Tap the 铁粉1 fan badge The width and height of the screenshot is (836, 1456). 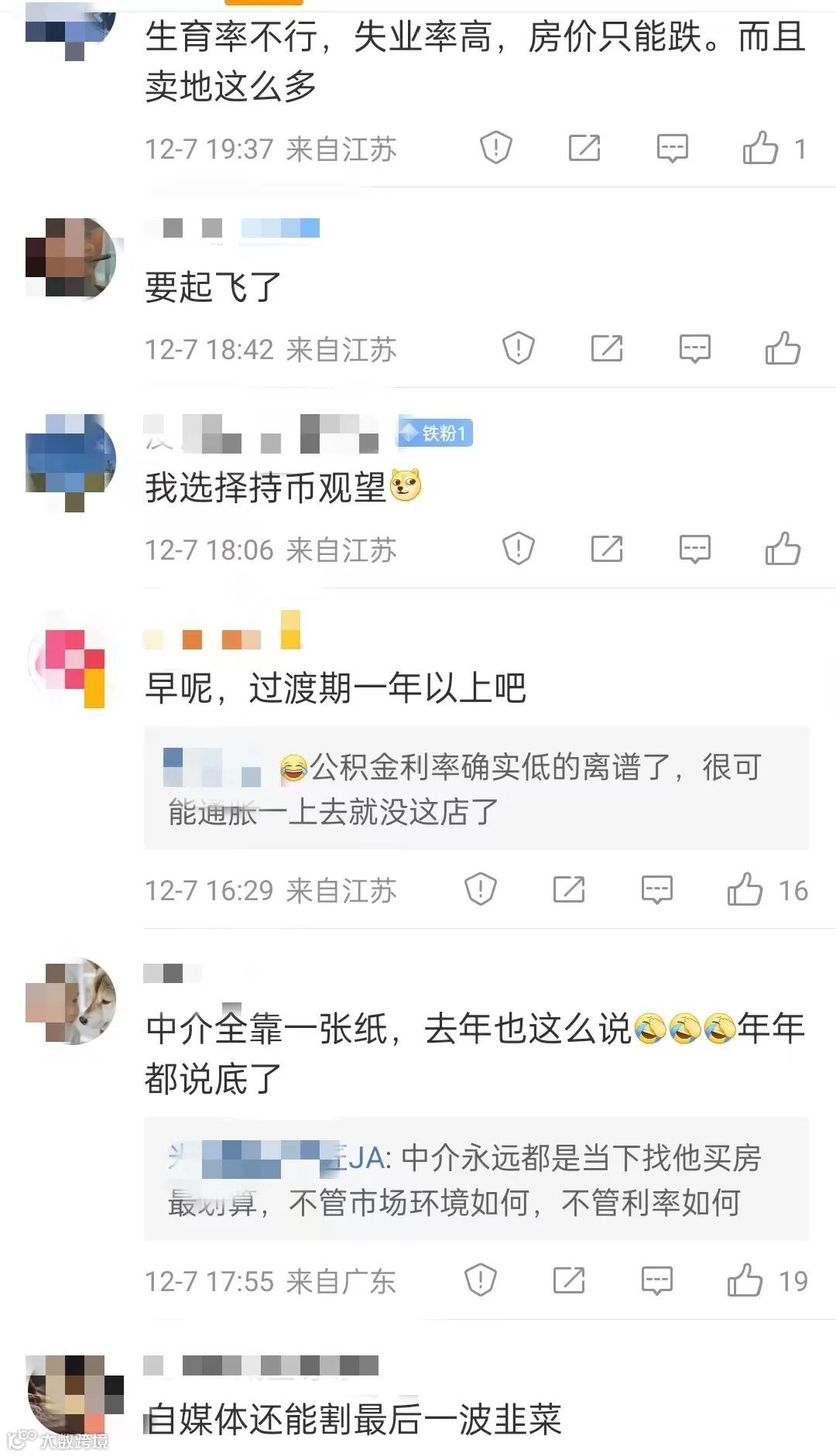[x=435, y=433]
